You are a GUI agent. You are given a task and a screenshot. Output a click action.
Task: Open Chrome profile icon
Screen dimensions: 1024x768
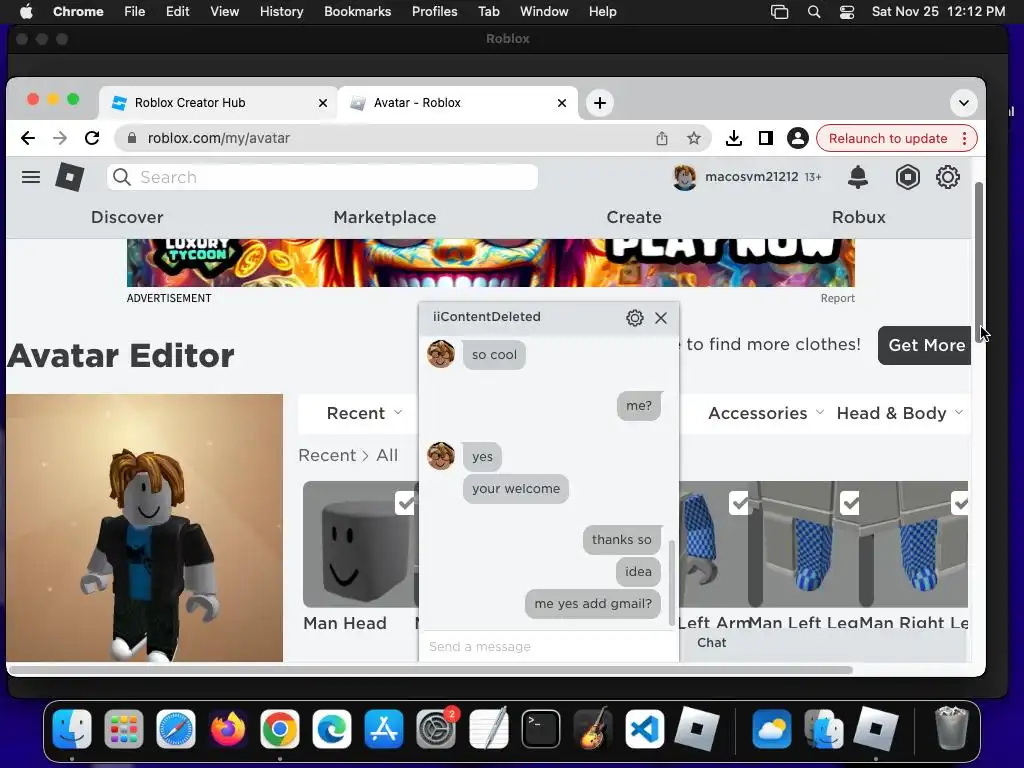point(797,138)
